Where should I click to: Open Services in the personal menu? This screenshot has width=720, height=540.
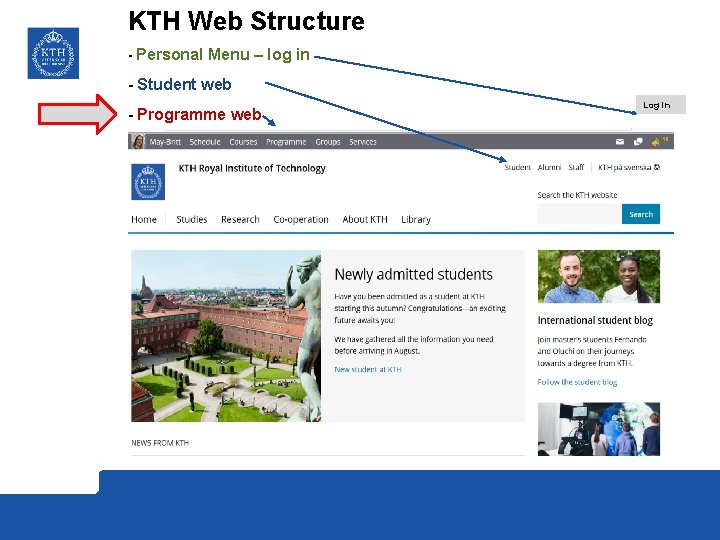pyautogui.click(x=363, y=142)
